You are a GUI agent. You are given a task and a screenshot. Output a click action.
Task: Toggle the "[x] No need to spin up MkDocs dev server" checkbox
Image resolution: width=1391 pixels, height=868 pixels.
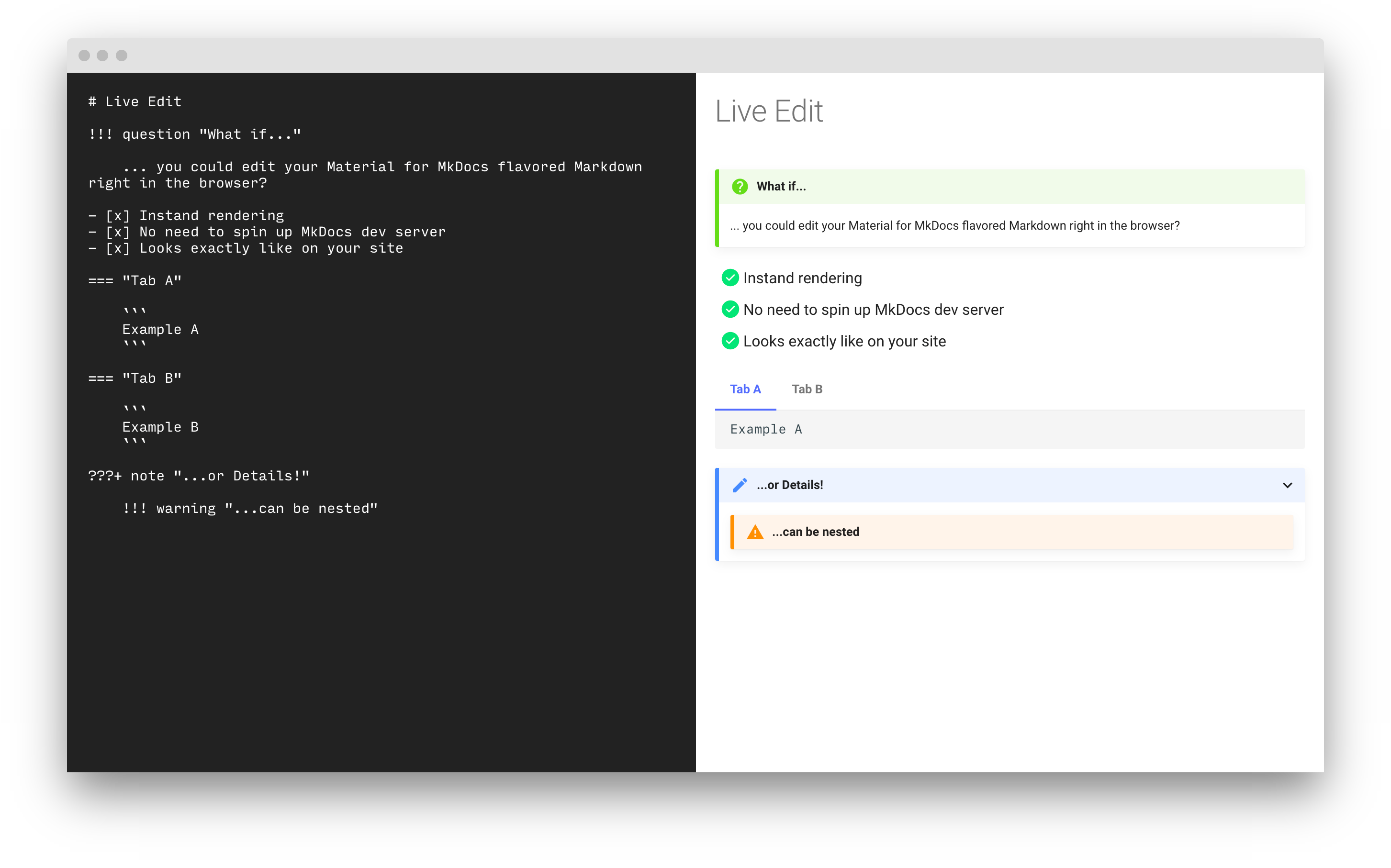[117, 231]
